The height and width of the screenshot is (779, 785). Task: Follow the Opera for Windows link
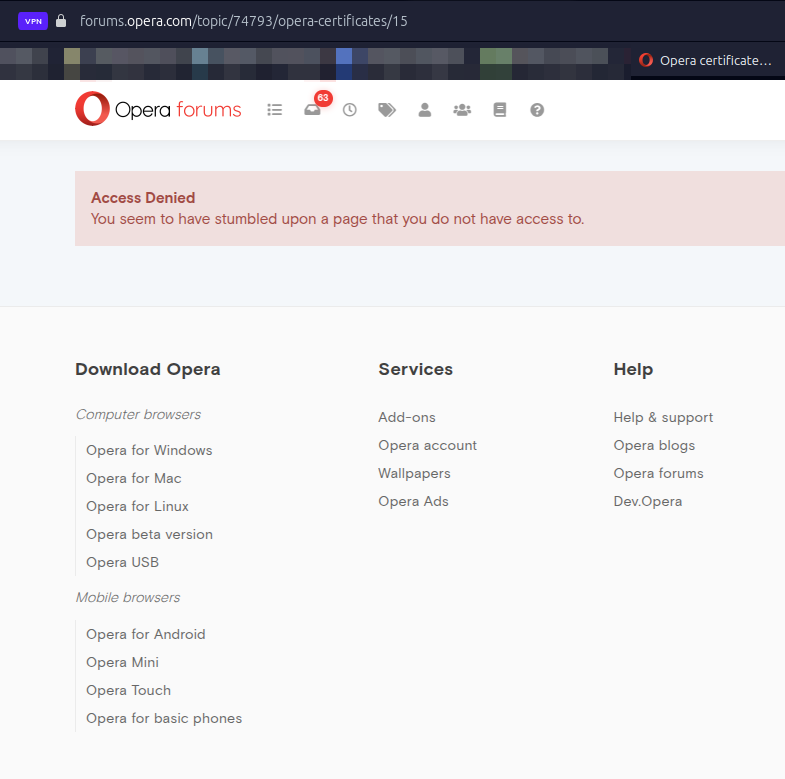pyautogui.click(x=149, y=450)
